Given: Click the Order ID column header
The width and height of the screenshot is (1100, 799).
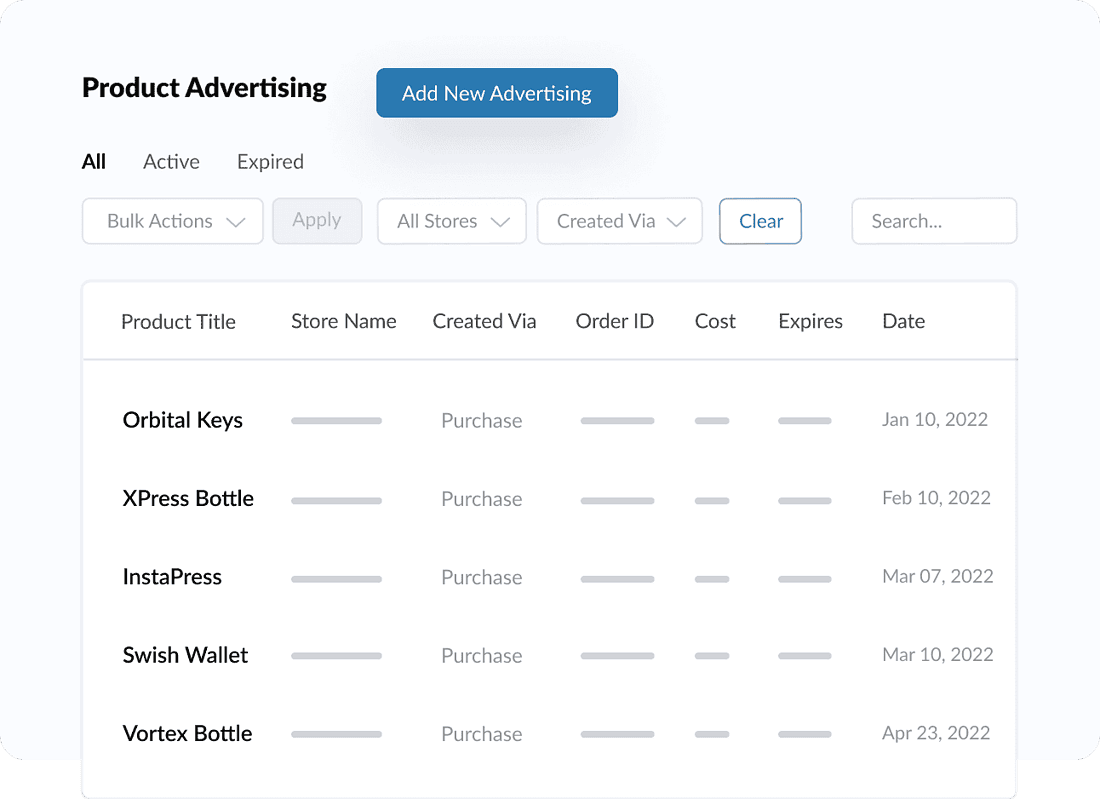Looking at the screenshot, I should [614, 322].
